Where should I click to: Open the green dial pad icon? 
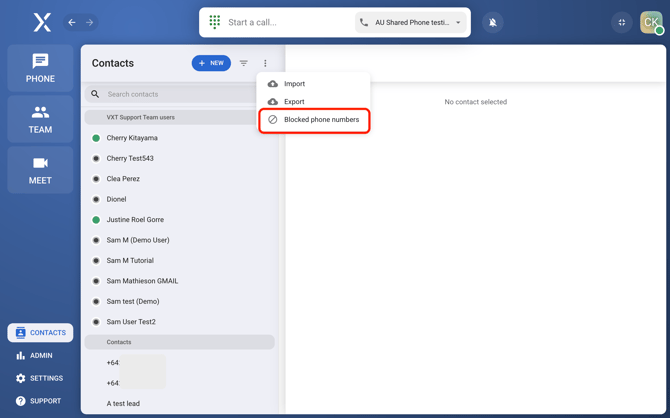click(x=215, y=22)
